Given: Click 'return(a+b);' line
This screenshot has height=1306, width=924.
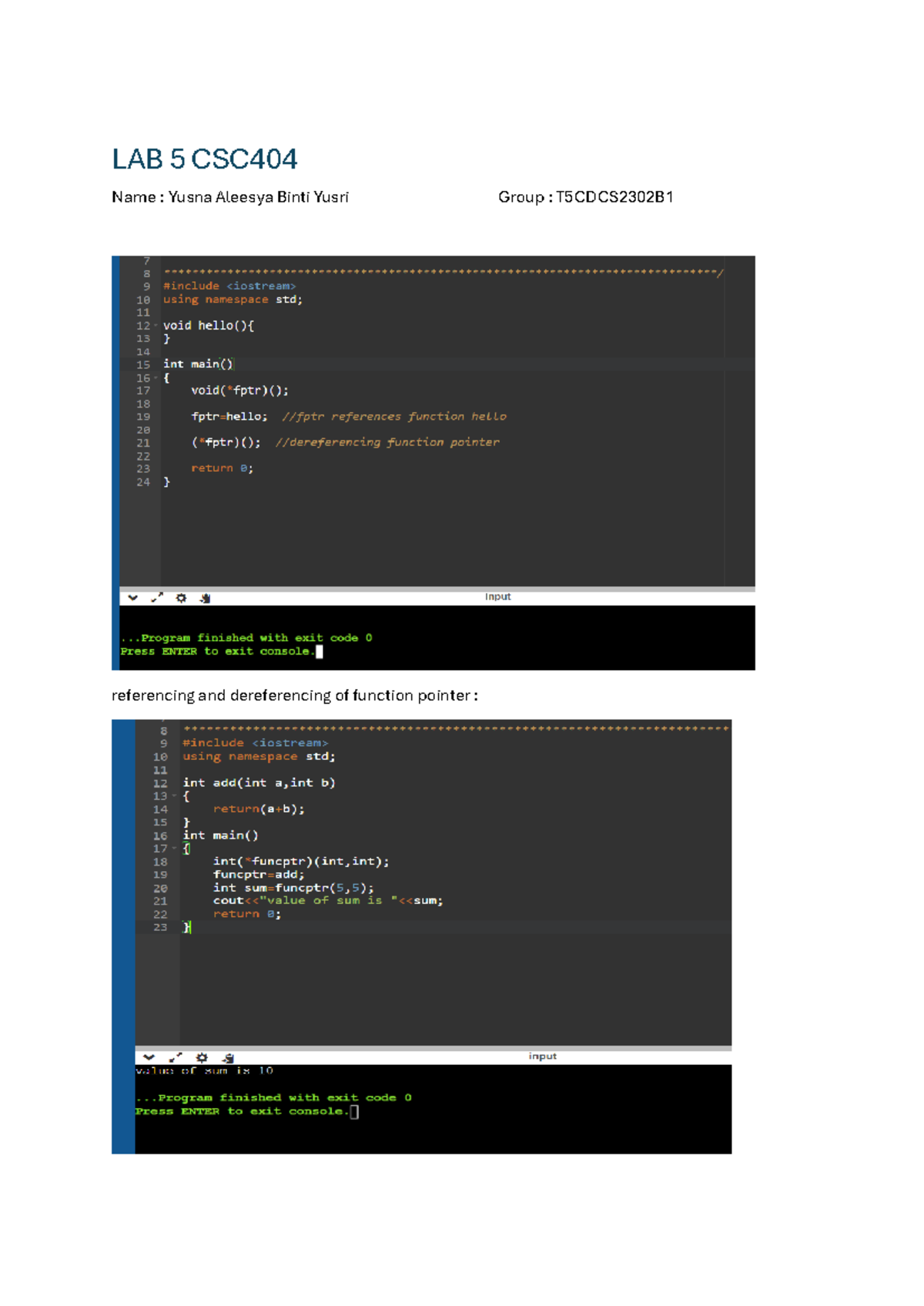Looking at the screenshot, I should click(259, 809).
